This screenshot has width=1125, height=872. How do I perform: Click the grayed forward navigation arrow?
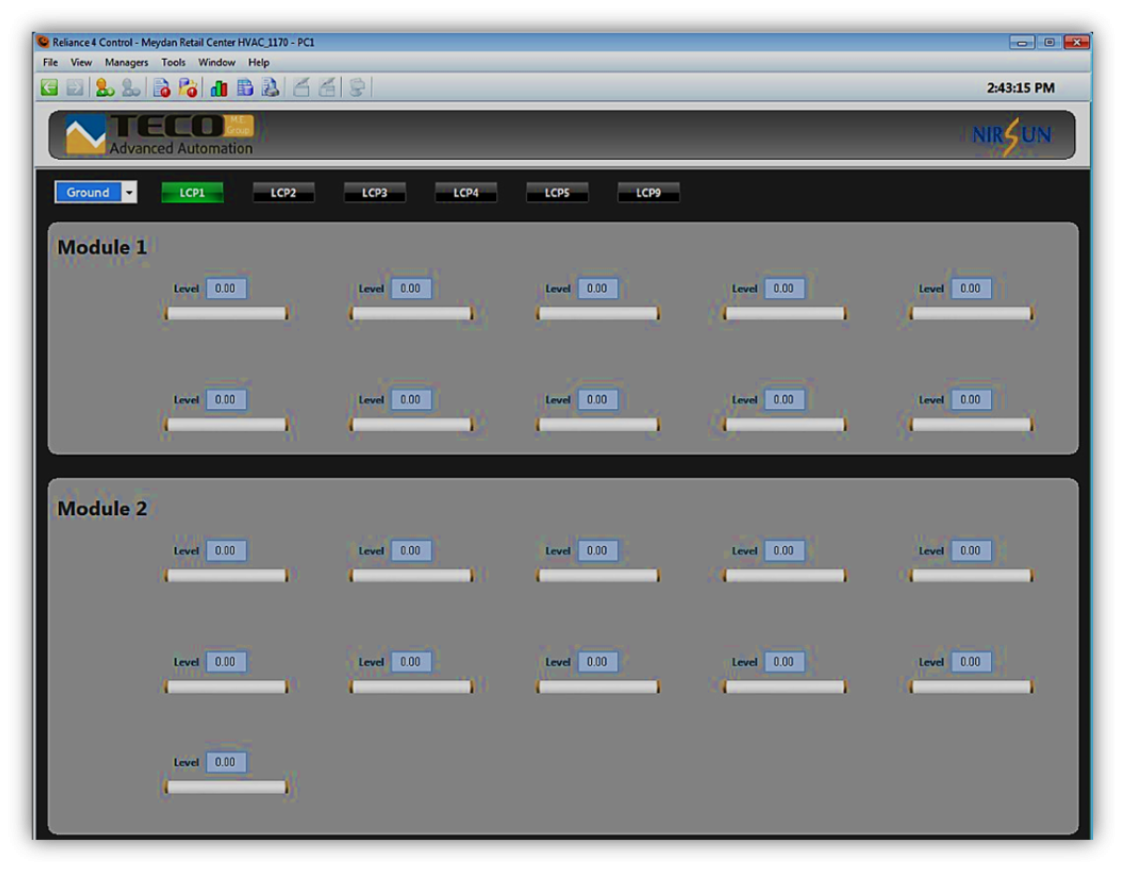pyautogui.click(x=75, y=88)
